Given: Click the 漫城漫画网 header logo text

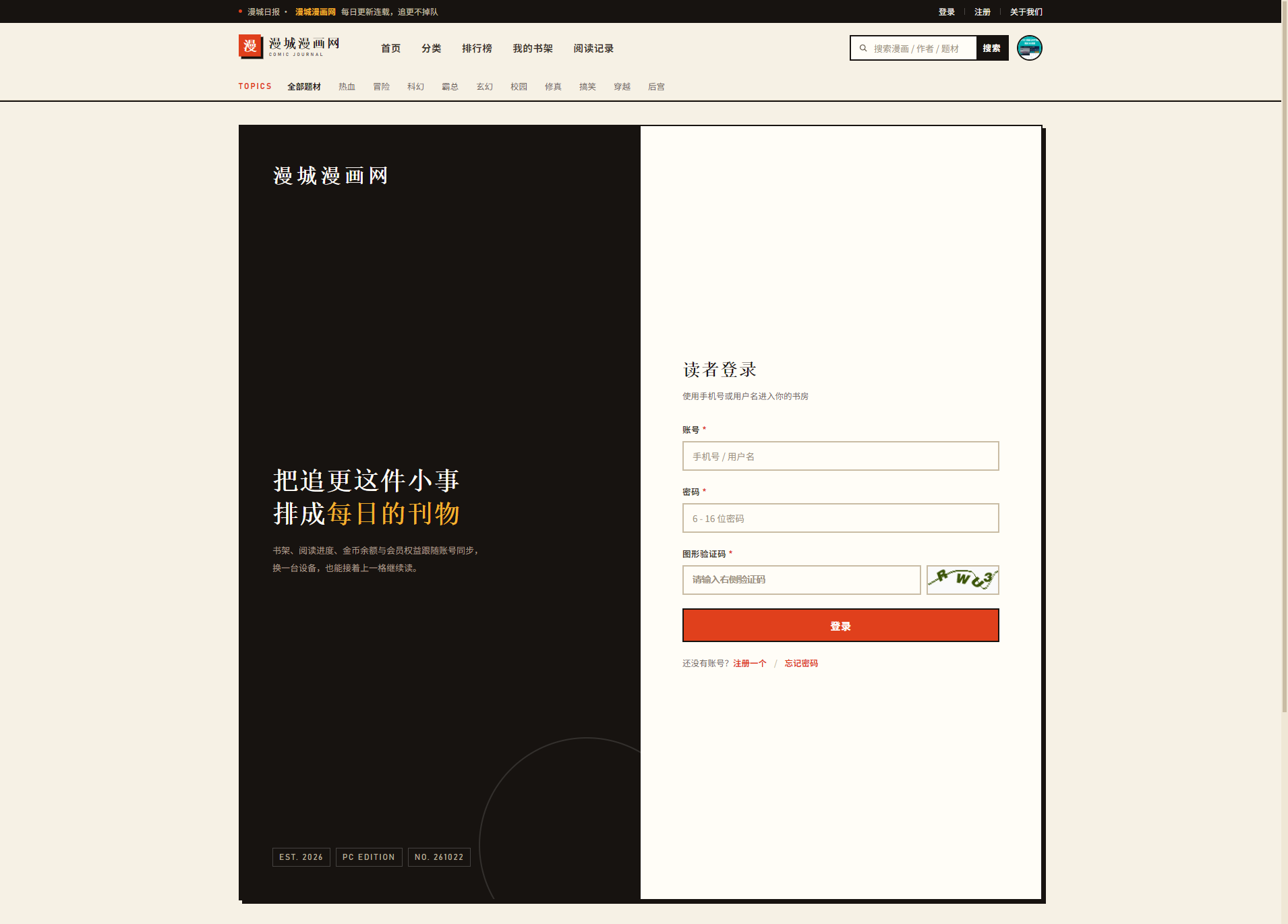Looking at the screenshot, I should [x=304, y=44].
